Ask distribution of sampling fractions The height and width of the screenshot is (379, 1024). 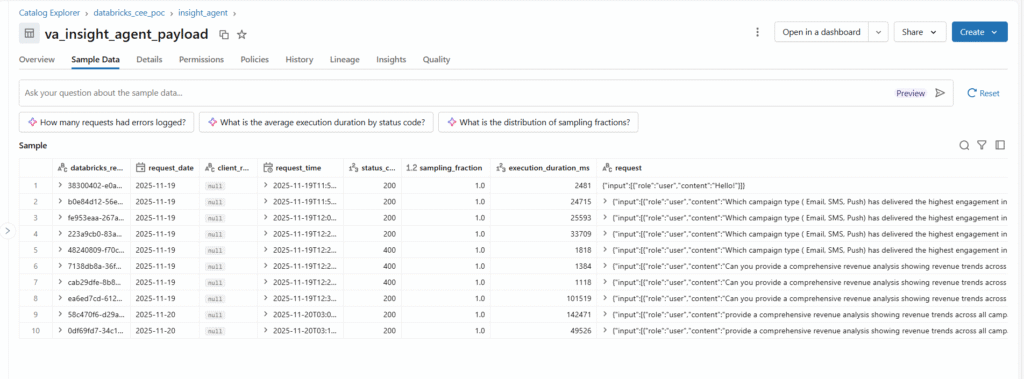point(538,122)
